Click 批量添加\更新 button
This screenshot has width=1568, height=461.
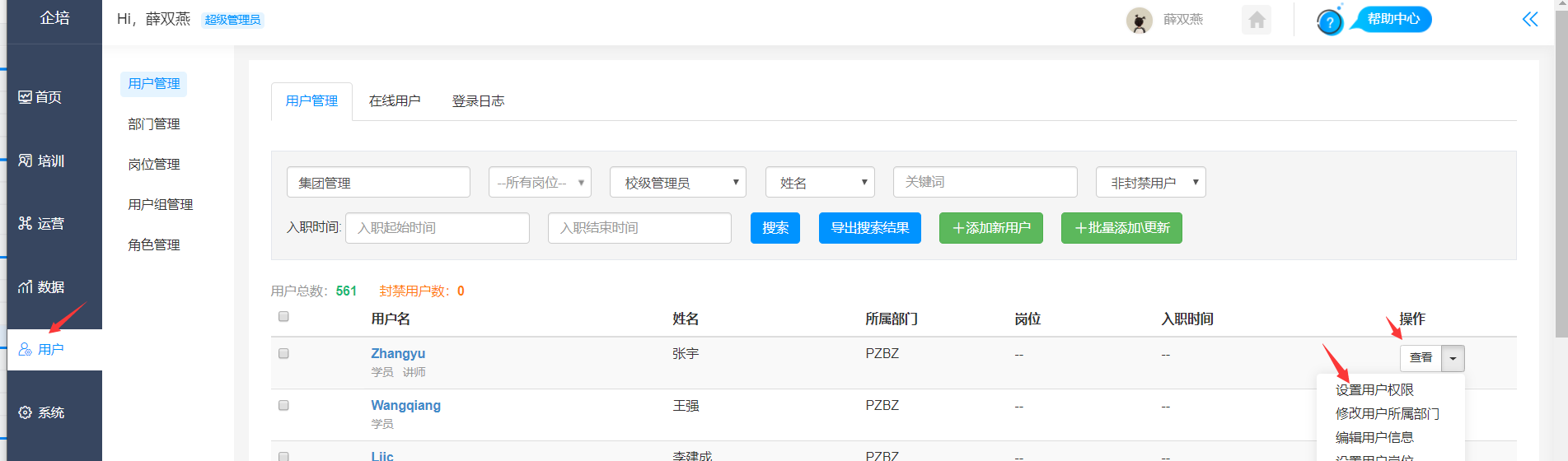coord(1121,228)
